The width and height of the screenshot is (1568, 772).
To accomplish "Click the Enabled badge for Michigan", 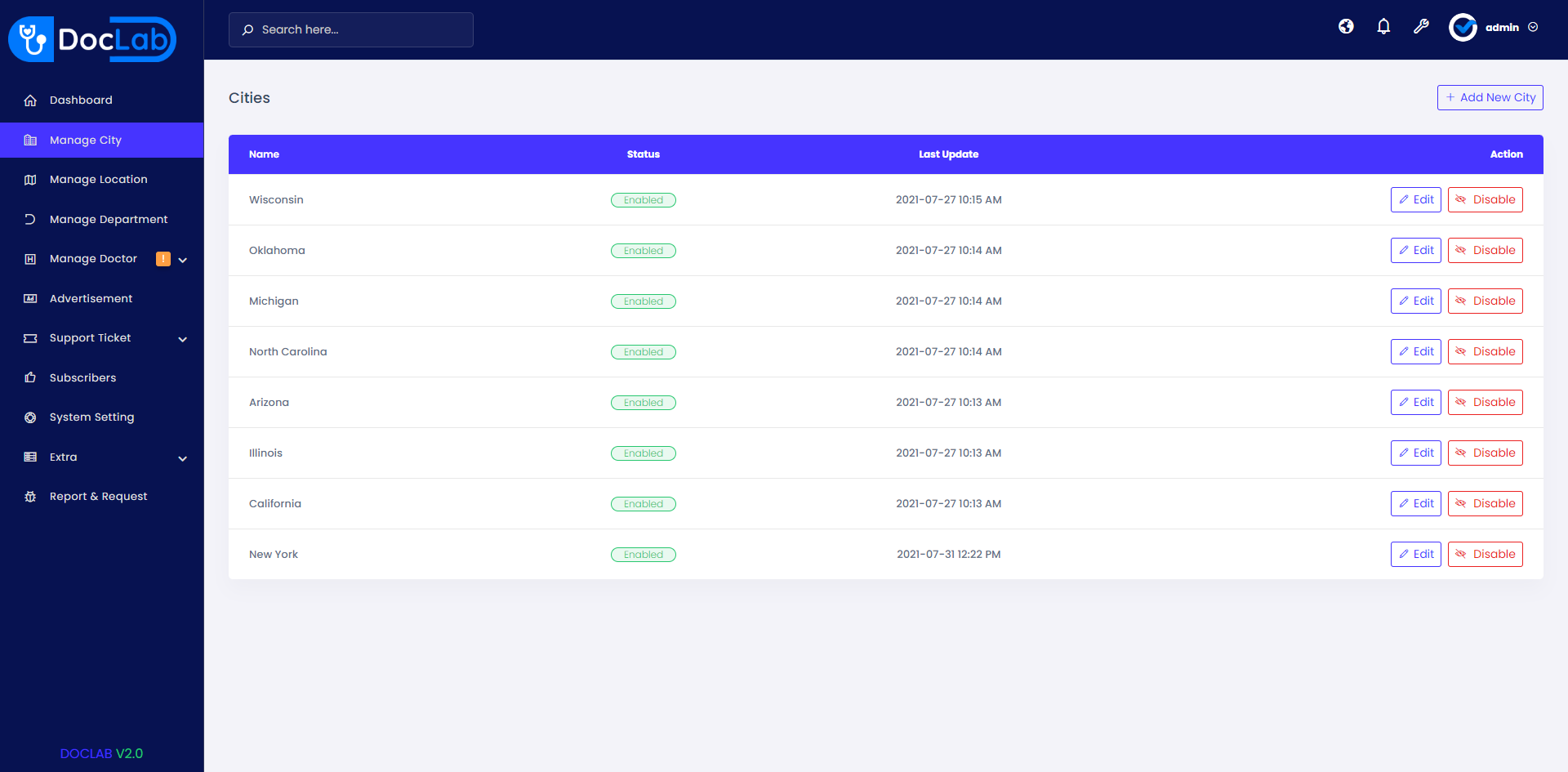I will click(x=644, y=301).
